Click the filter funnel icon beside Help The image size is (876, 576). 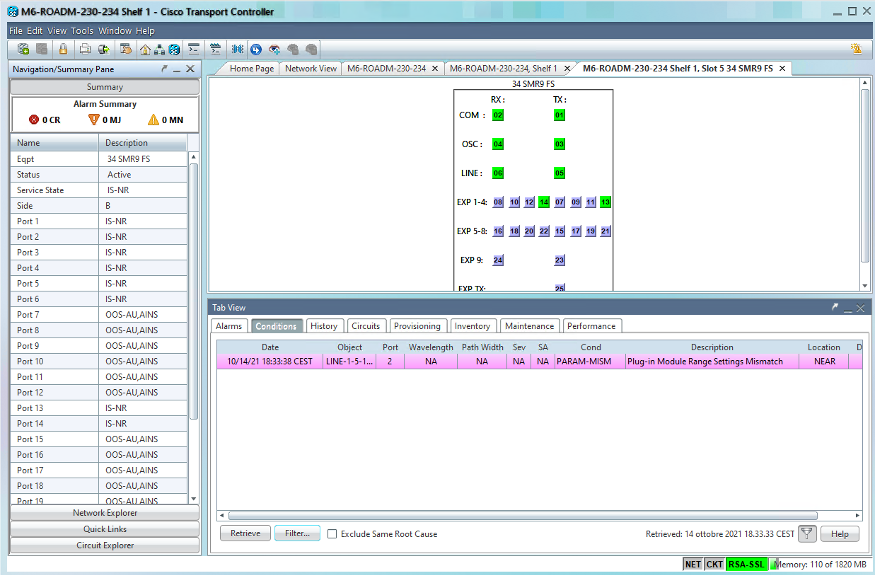[x=807, y=534]
